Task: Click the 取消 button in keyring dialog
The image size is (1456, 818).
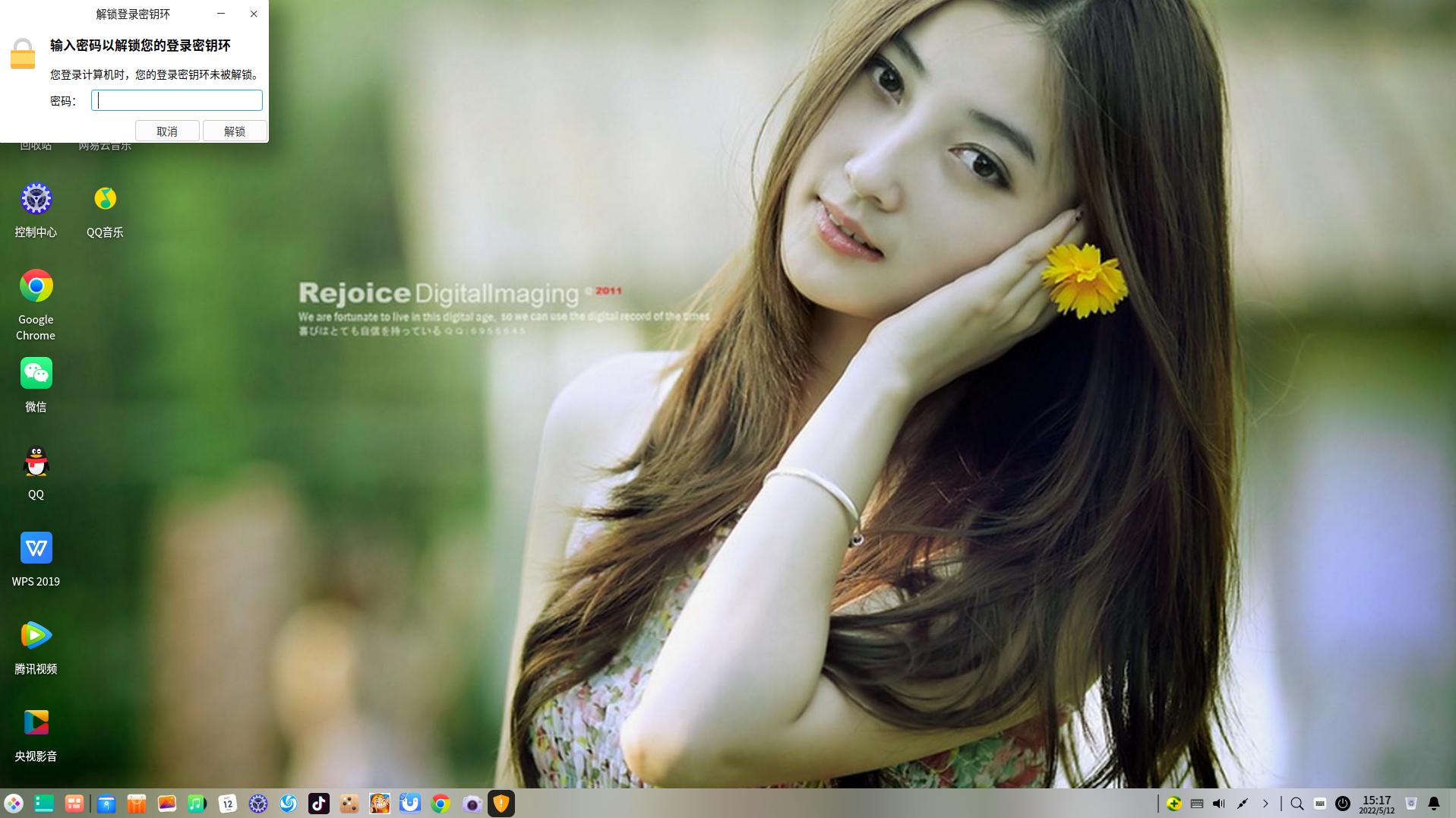Action: 167,131
